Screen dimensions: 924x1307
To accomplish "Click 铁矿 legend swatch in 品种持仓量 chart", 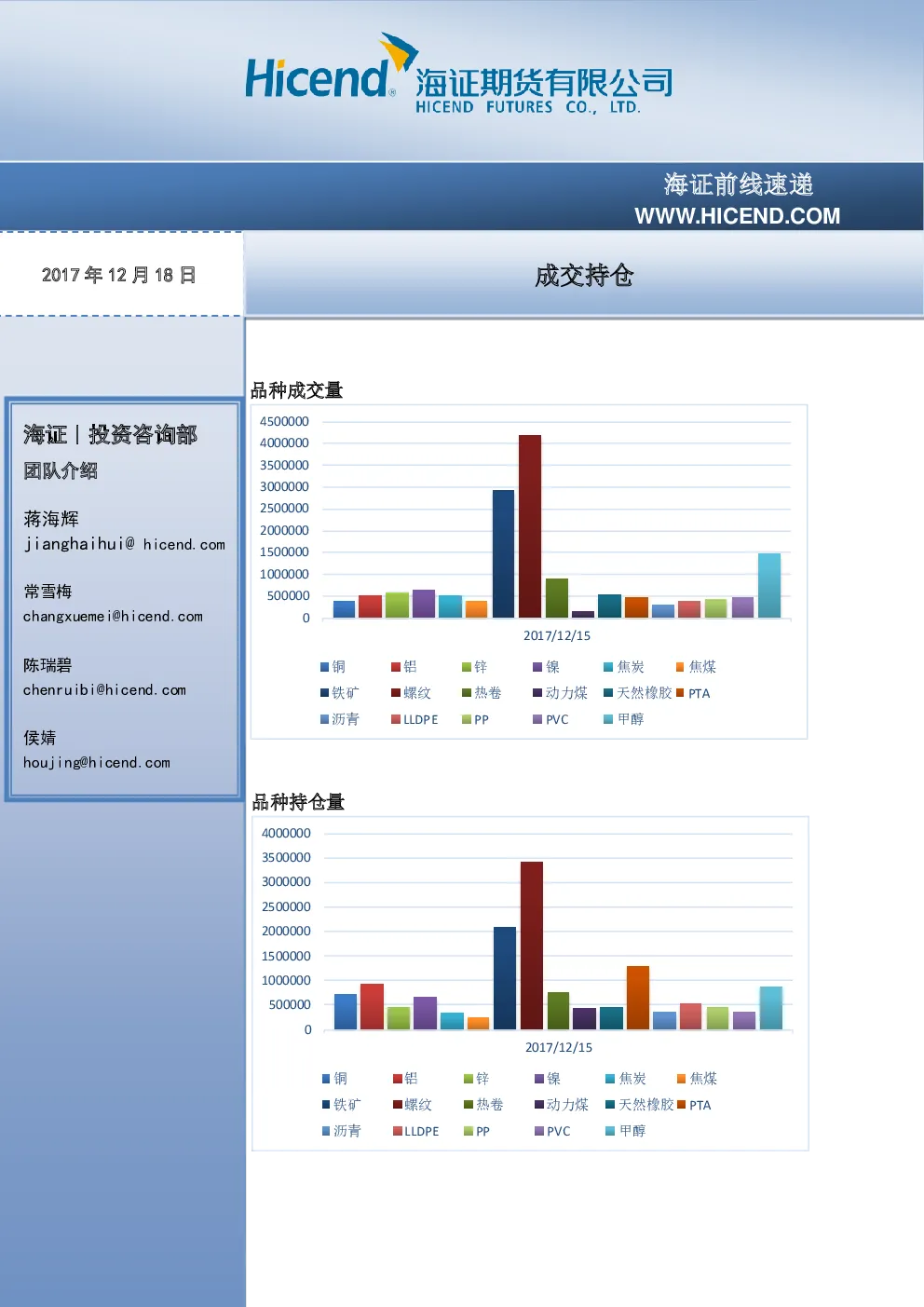I will point(327,1105).
